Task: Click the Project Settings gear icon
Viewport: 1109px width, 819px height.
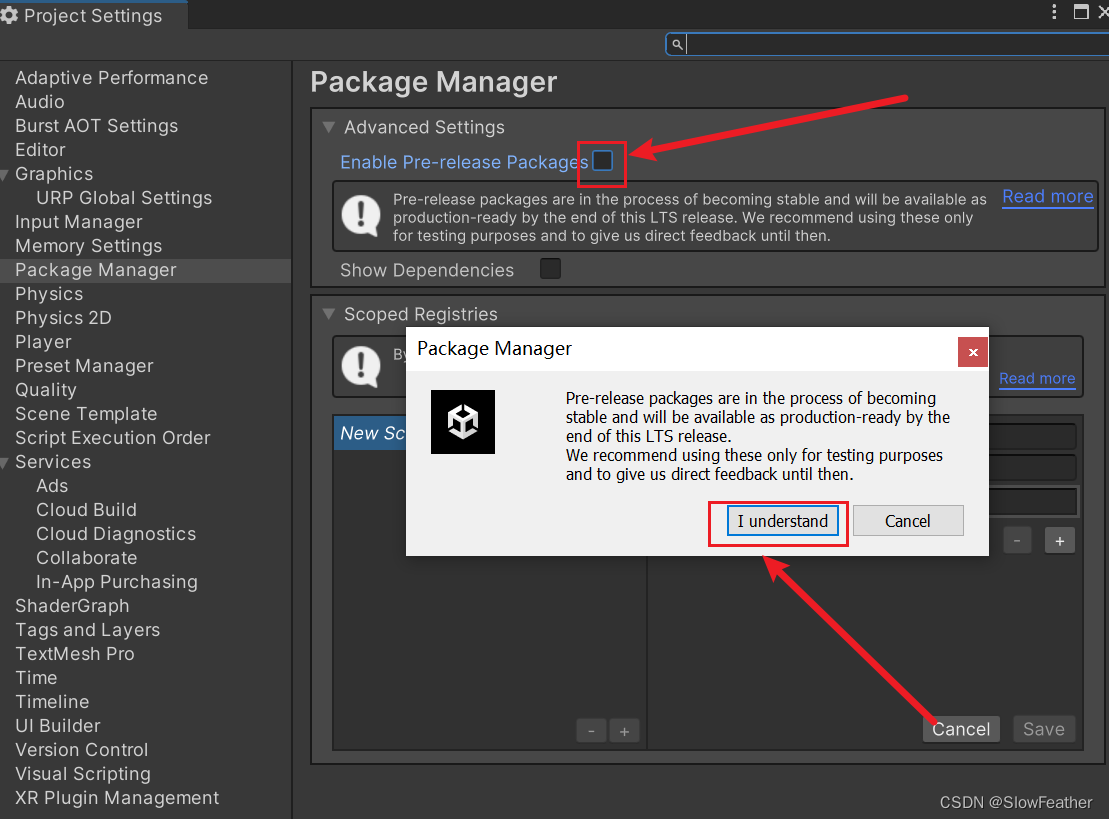Action: coord(9,15)
